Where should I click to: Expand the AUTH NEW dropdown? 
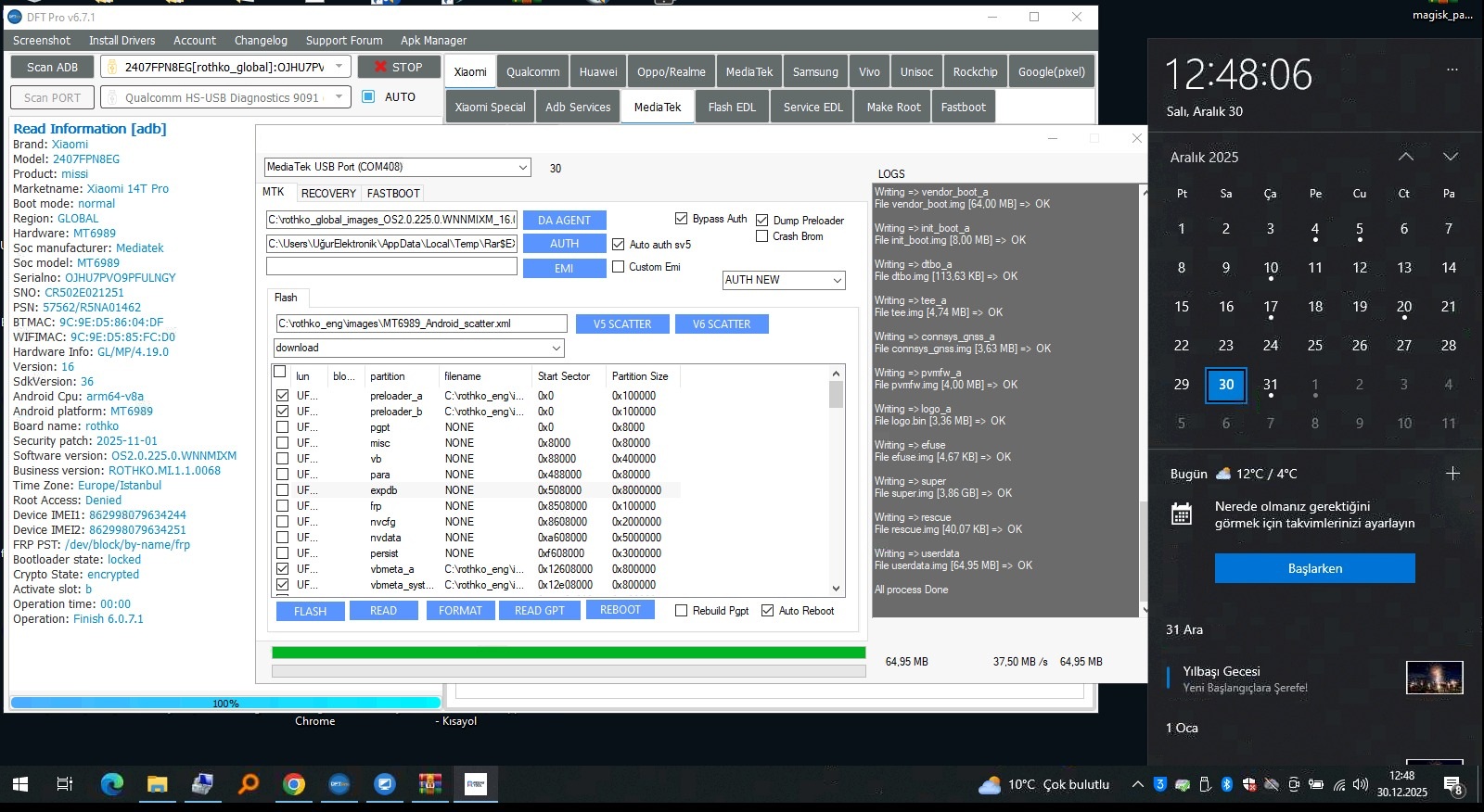784,280
